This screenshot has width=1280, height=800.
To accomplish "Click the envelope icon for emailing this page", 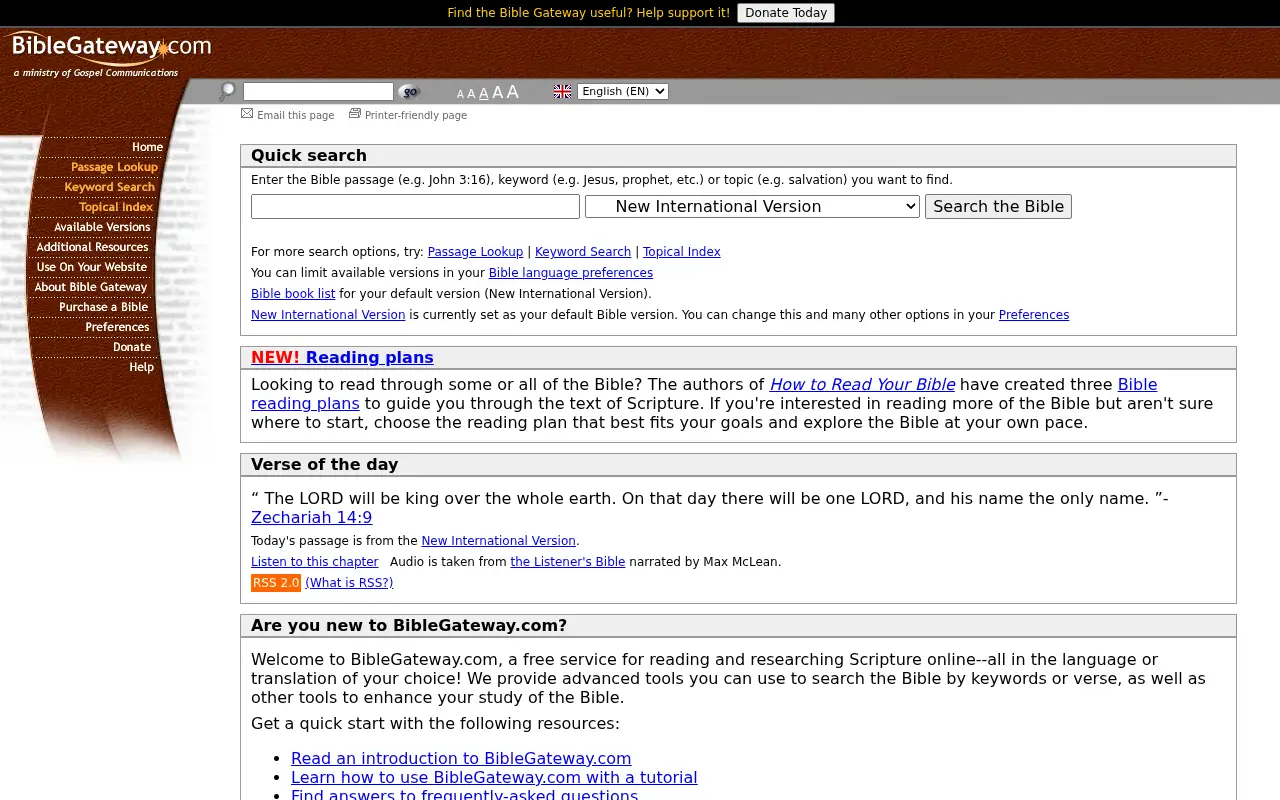I will pyautogui.click(x=247, y=114).
